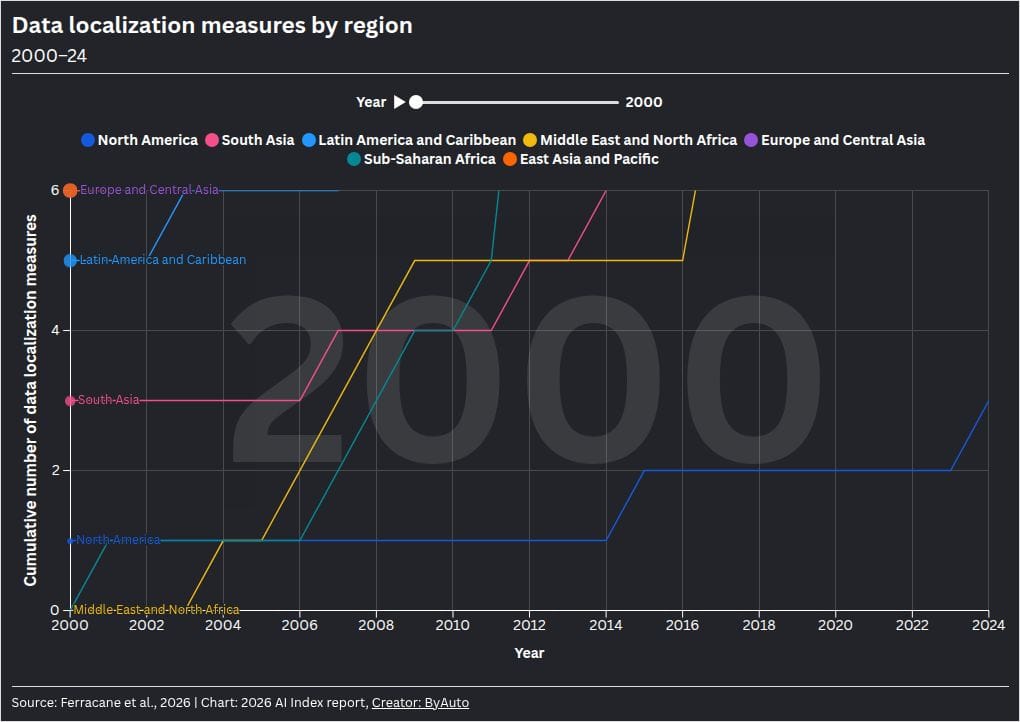This screenshot has height=722, width=1020.
Task: Click the 2024 tick on the x-axis
Action: pos(988,625)
